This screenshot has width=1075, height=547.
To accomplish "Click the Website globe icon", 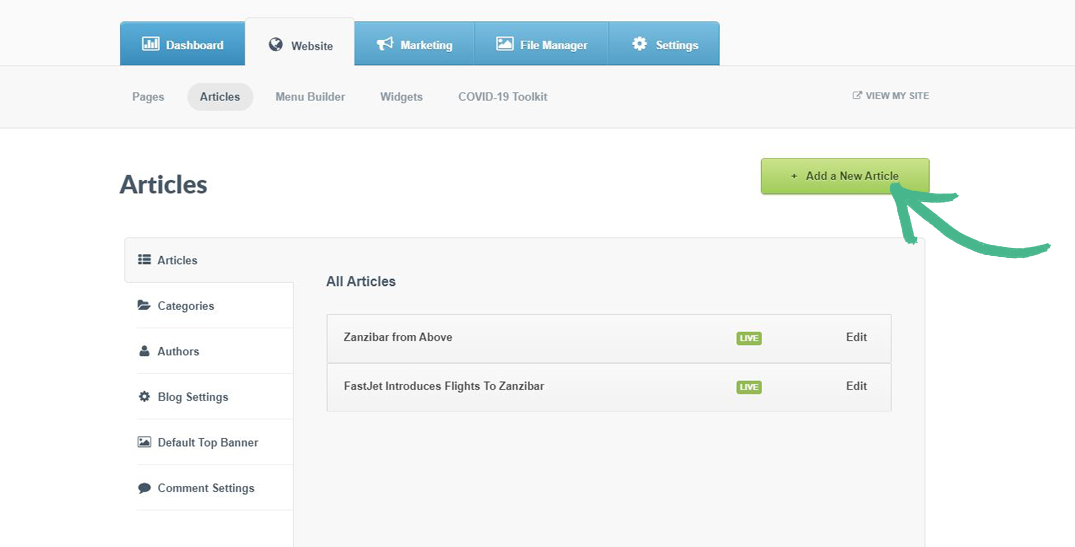I will click(x=276, y=45).
